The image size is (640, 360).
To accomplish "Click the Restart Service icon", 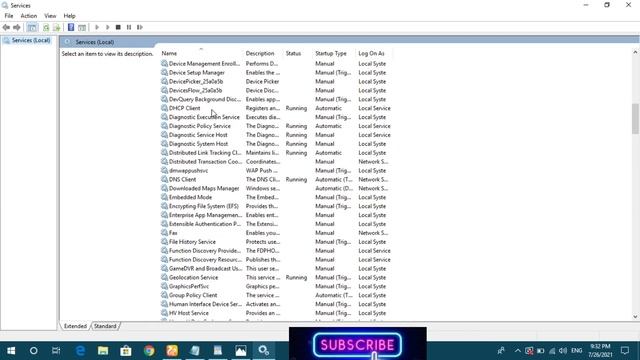I will pyautogui.click(x=140, y=27).
